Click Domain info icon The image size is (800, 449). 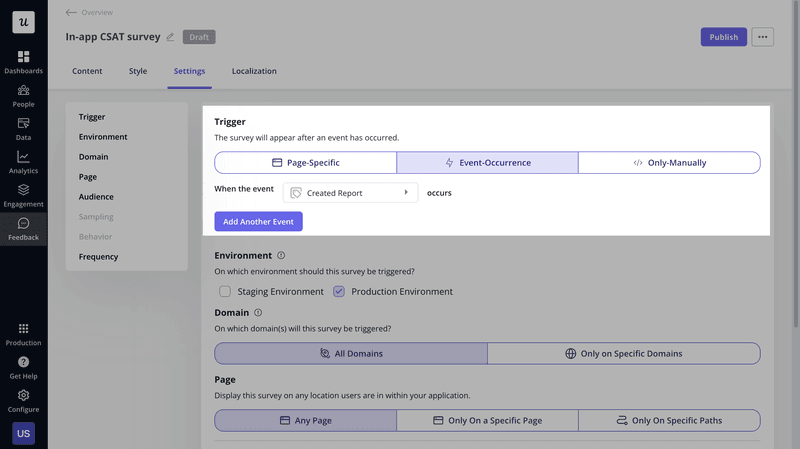click(x=258, y=312)
